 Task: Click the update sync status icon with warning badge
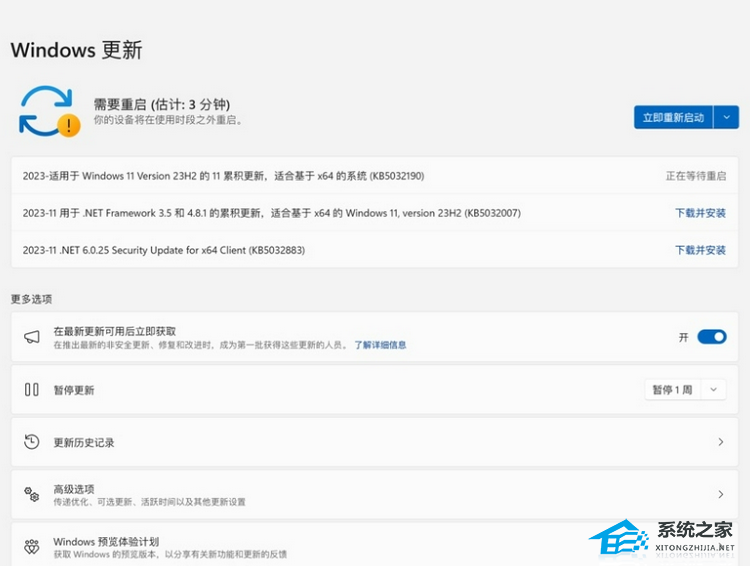tap(49, 111)
